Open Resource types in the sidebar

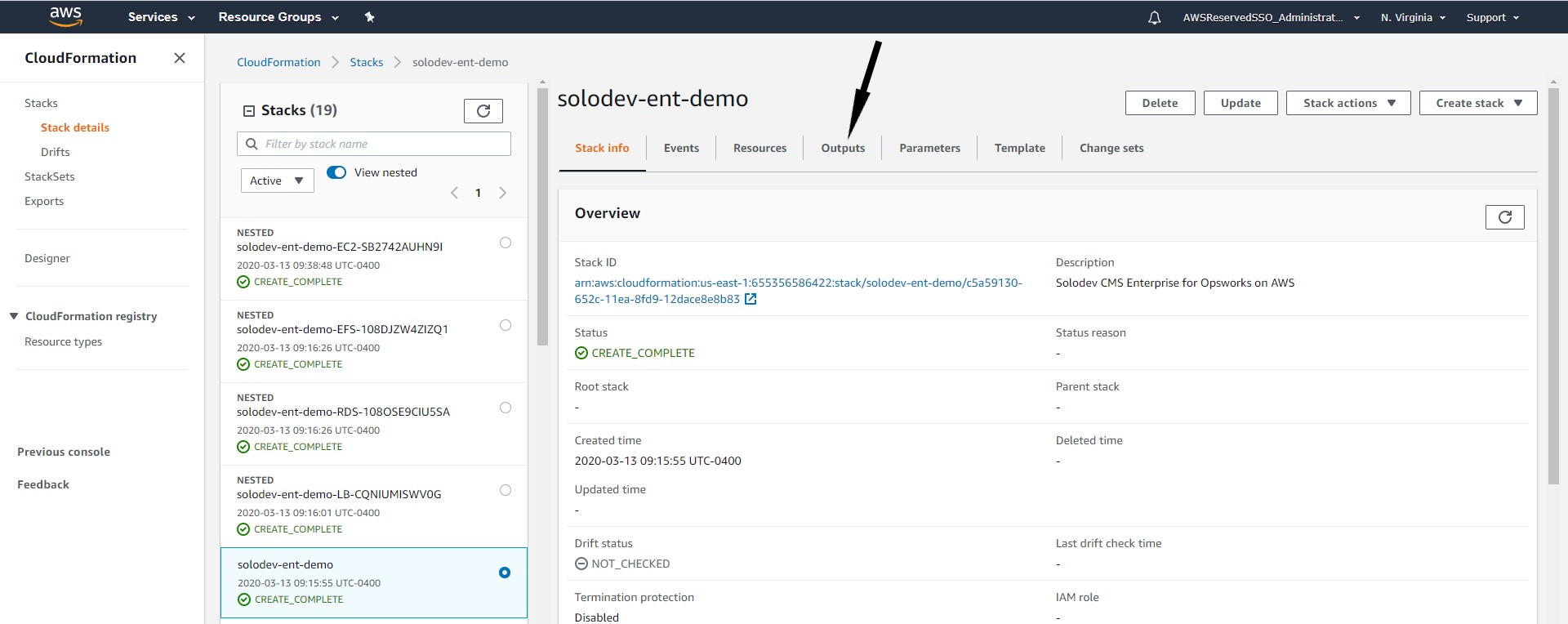coord(64,341)
